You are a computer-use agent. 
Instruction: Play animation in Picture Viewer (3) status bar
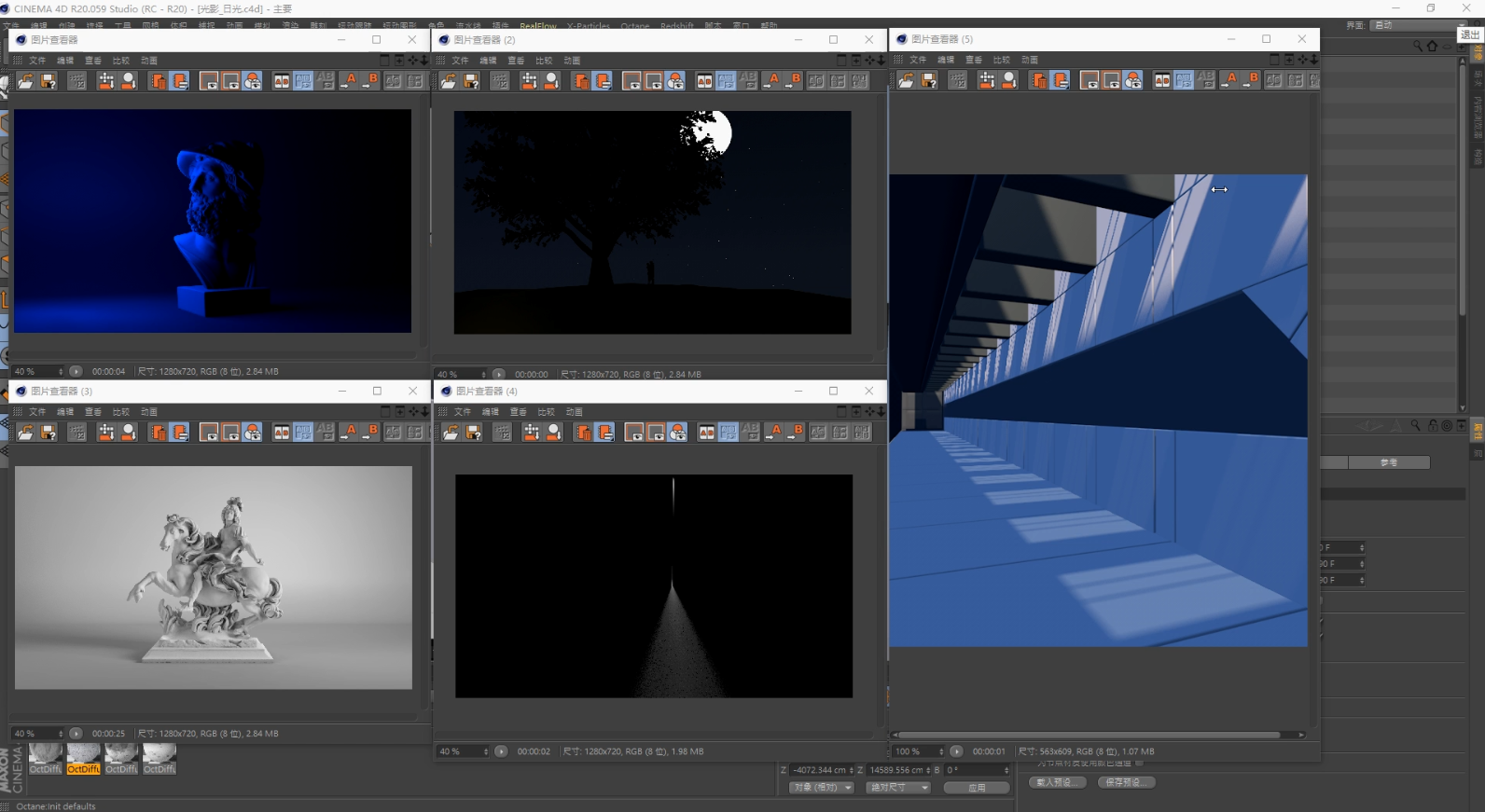(76, 734)
